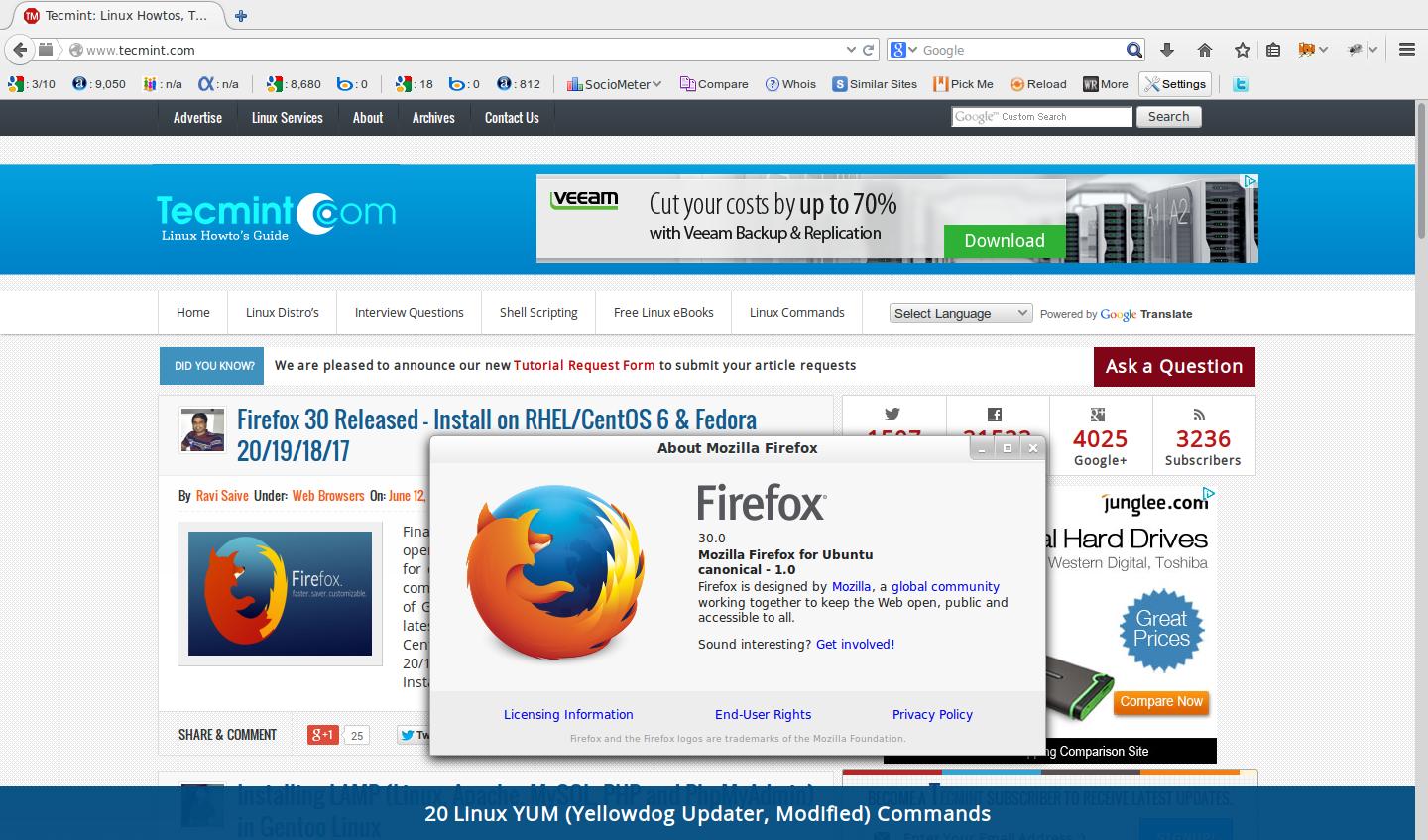
Task: Open the Linux Services menu item
Action: (x=288, y=117)
